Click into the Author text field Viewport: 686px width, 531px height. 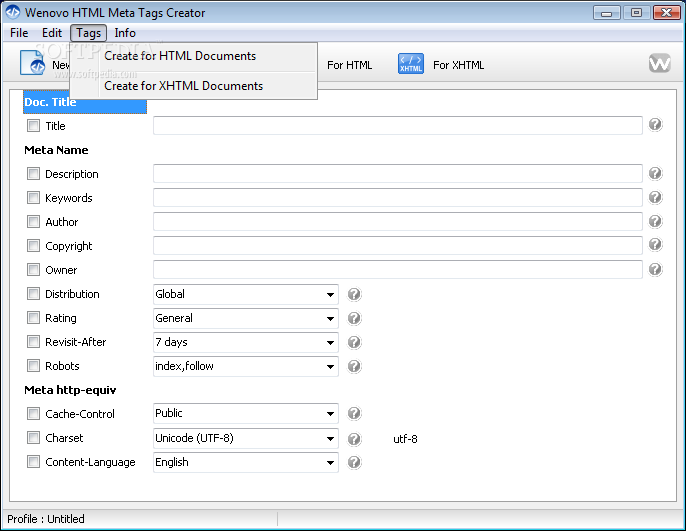point(398,222)
